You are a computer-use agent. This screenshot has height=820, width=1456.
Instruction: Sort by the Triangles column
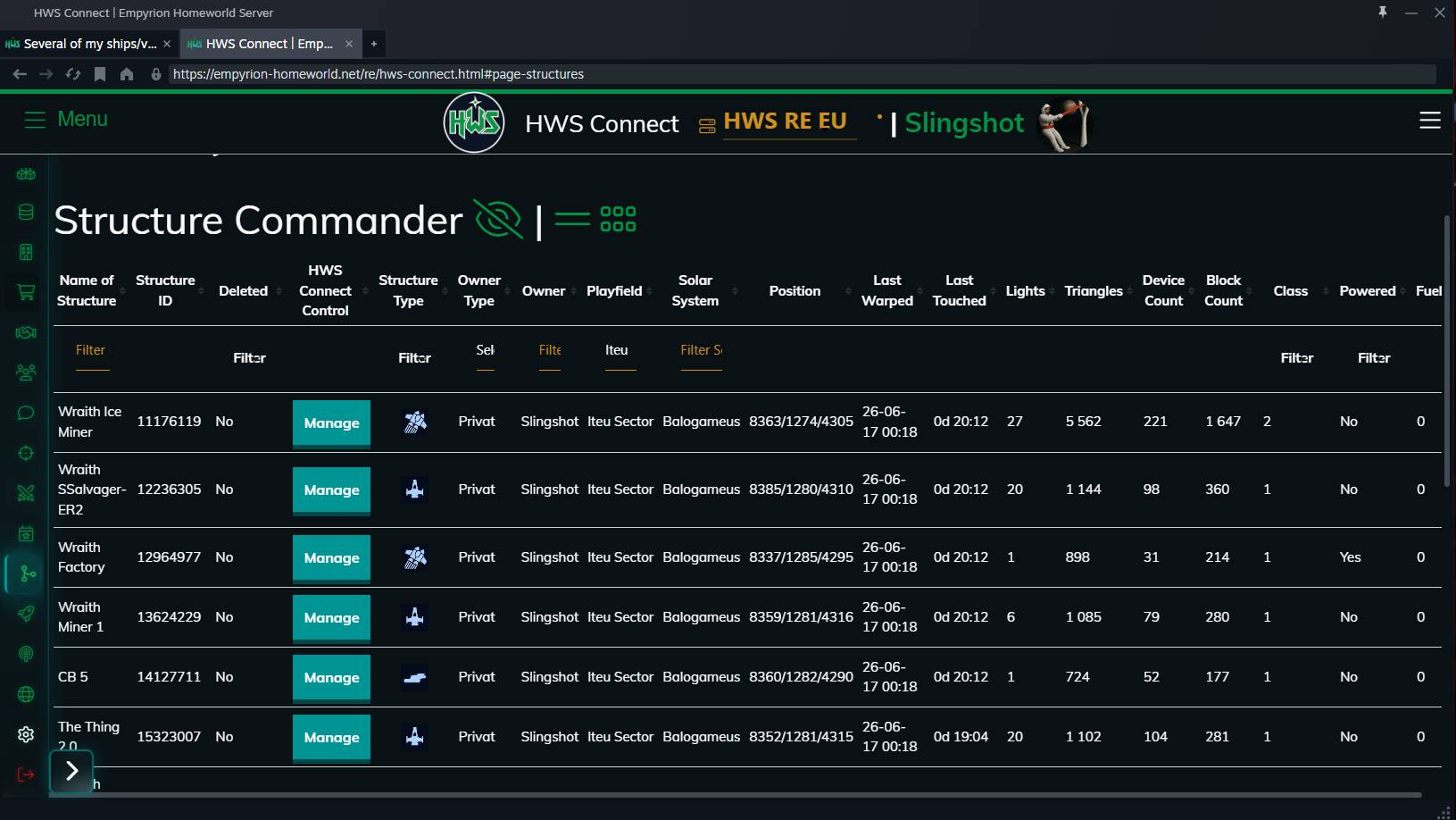[x=1094, y=291]
